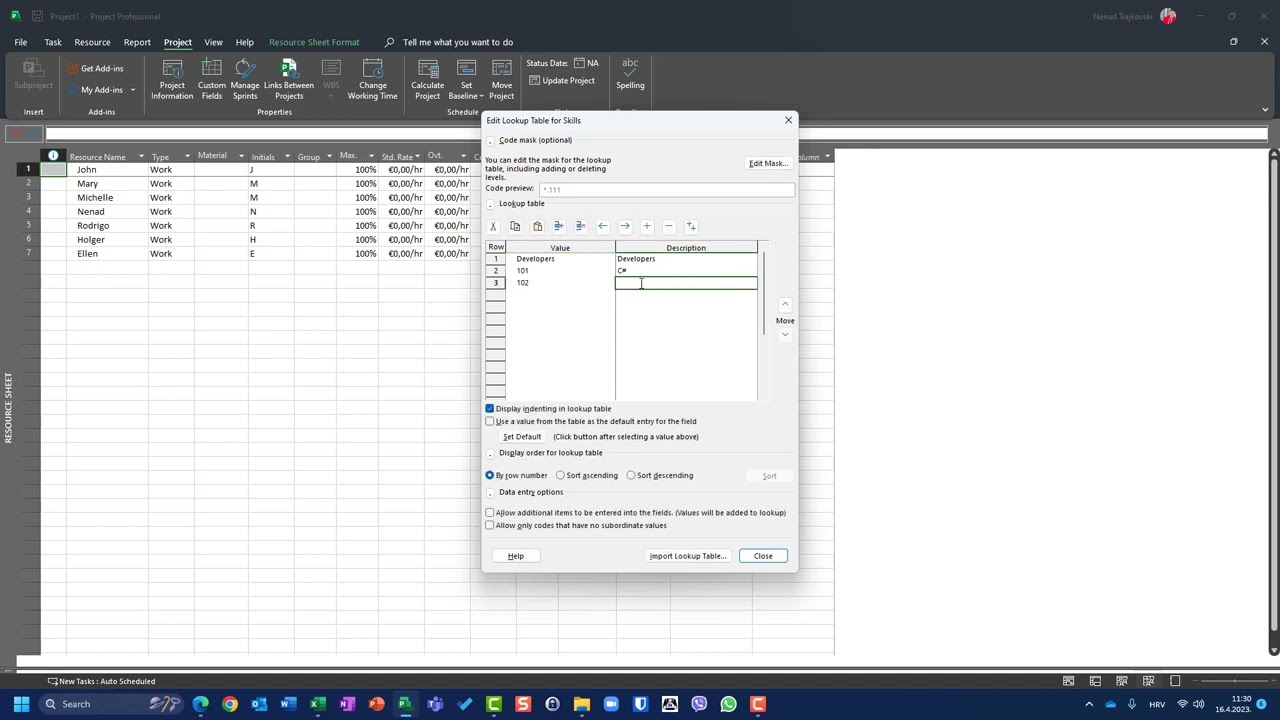Open the Initials column filter dropdown
The height and width of the screenshot is (720, 1280).
[287, 157]
